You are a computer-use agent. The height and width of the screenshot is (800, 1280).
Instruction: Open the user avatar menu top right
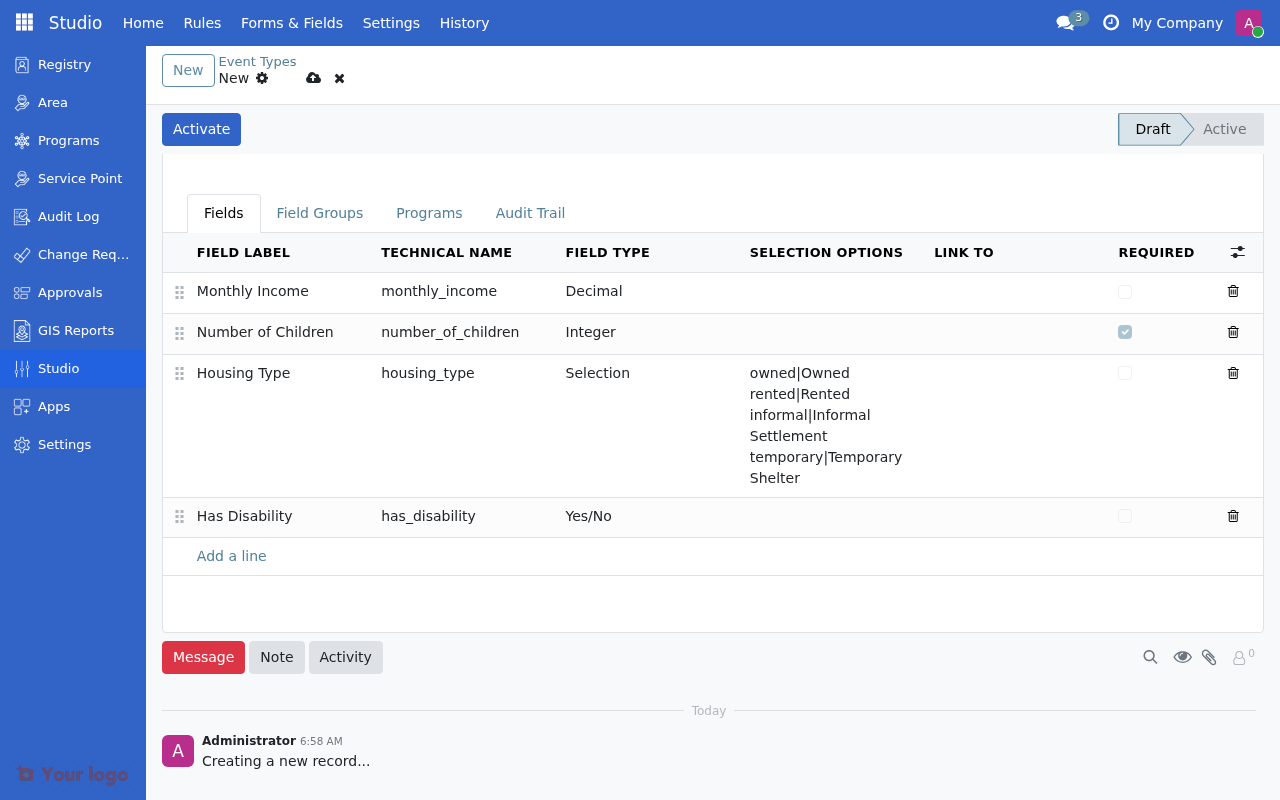coord(1248,22)
